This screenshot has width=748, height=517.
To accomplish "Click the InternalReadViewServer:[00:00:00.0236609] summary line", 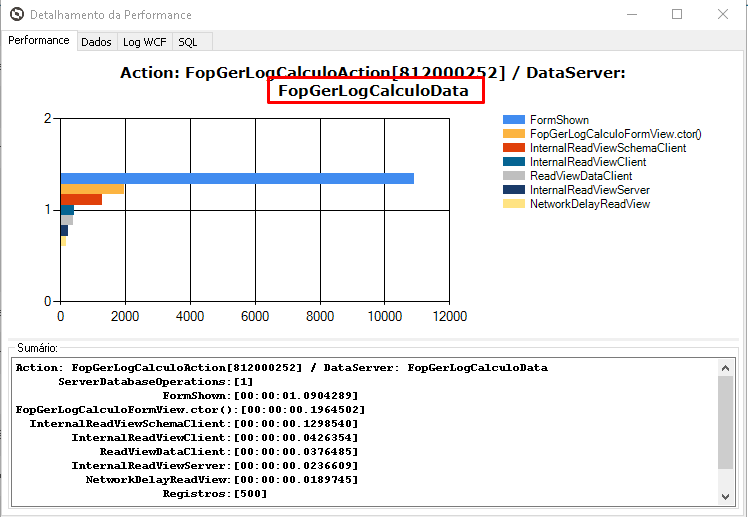I will pyautogui.click(x=215, y=465).
